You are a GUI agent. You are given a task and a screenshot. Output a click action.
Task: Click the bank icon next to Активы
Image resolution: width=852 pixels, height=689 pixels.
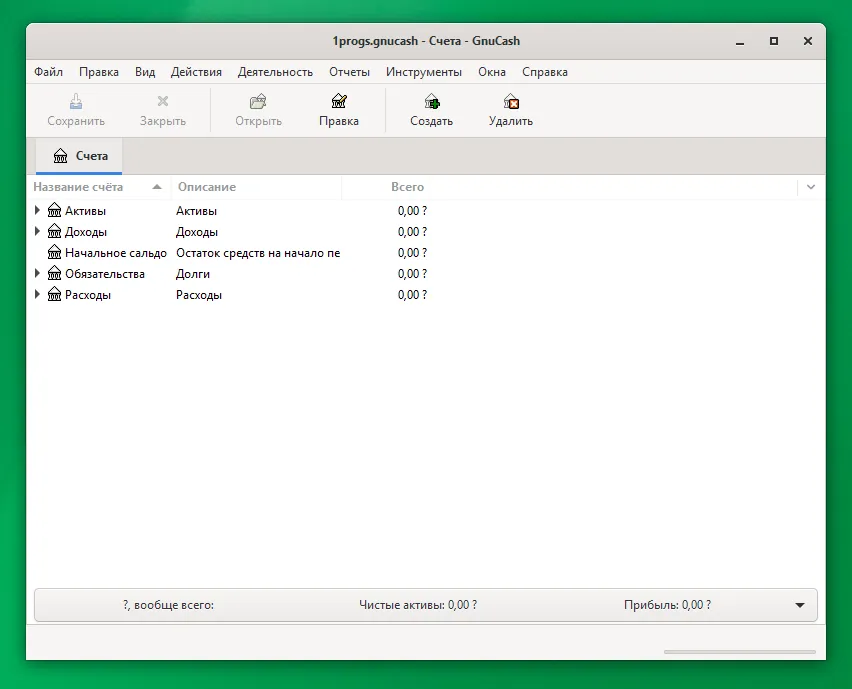tap(54, 210)
